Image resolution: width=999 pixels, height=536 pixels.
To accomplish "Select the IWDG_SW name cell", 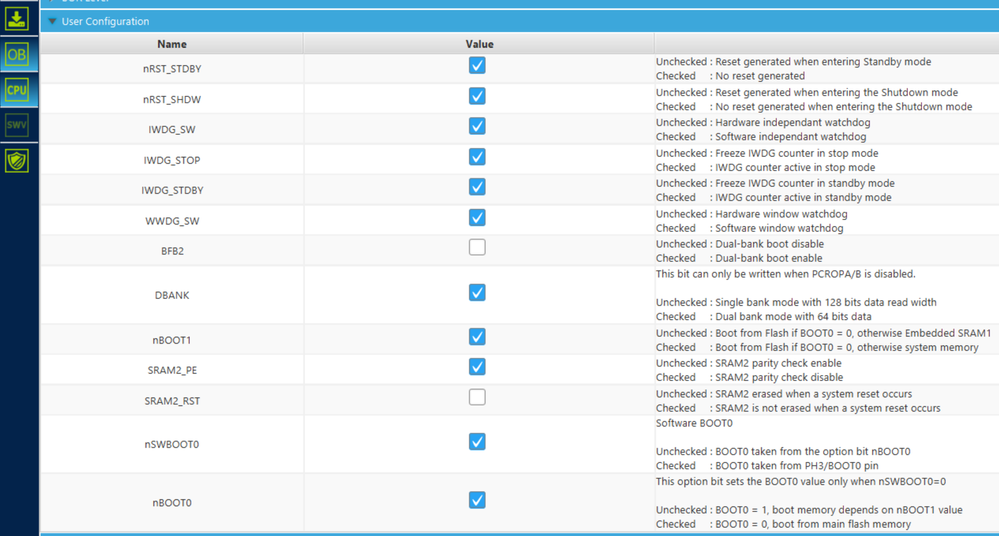I will pos(172,129).
